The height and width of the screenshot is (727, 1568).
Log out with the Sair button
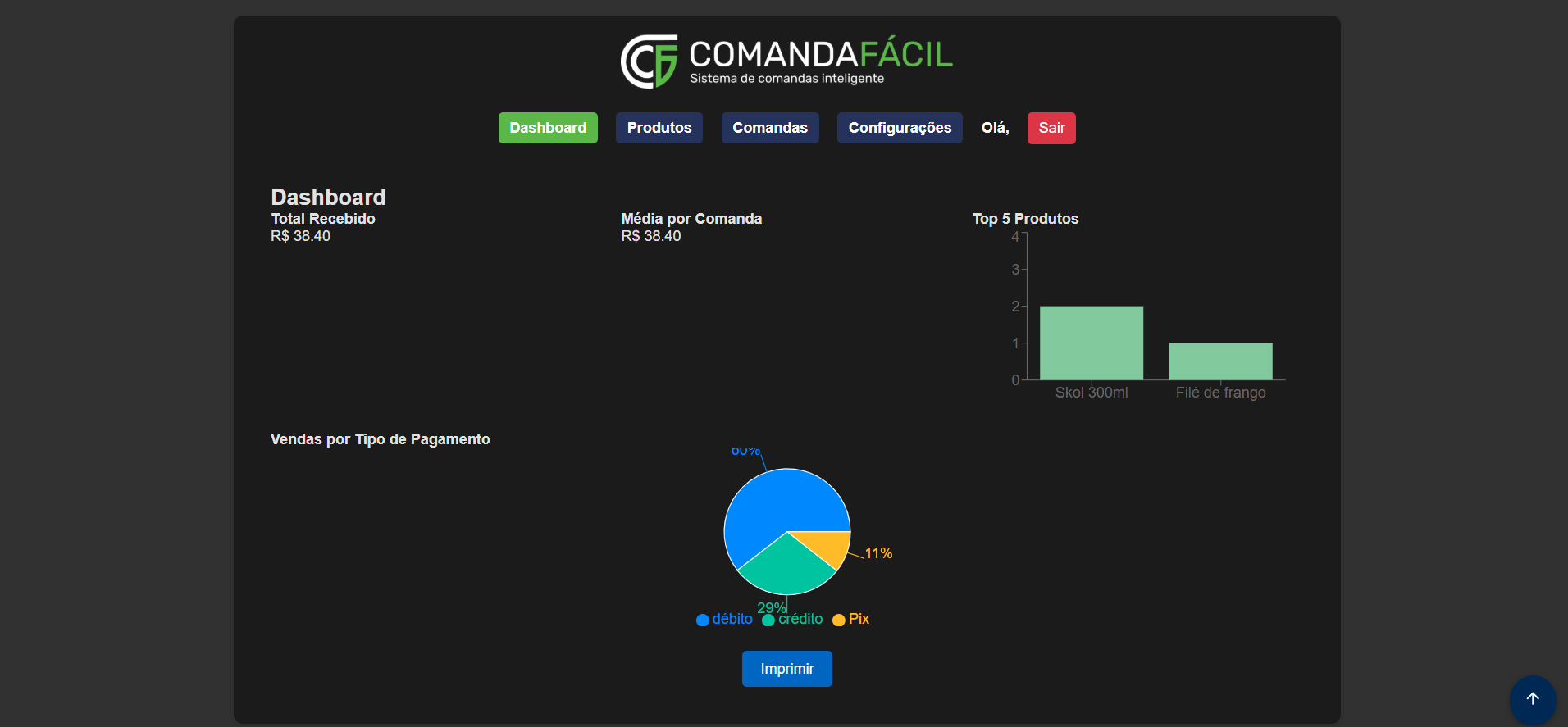tap(1051, 128)
